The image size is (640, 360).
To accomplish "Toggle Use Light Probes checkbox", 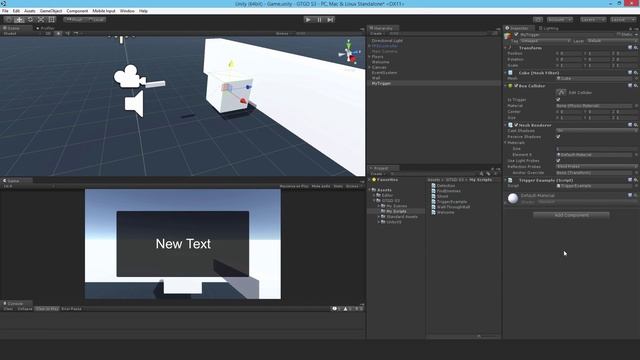I will 558,161.
